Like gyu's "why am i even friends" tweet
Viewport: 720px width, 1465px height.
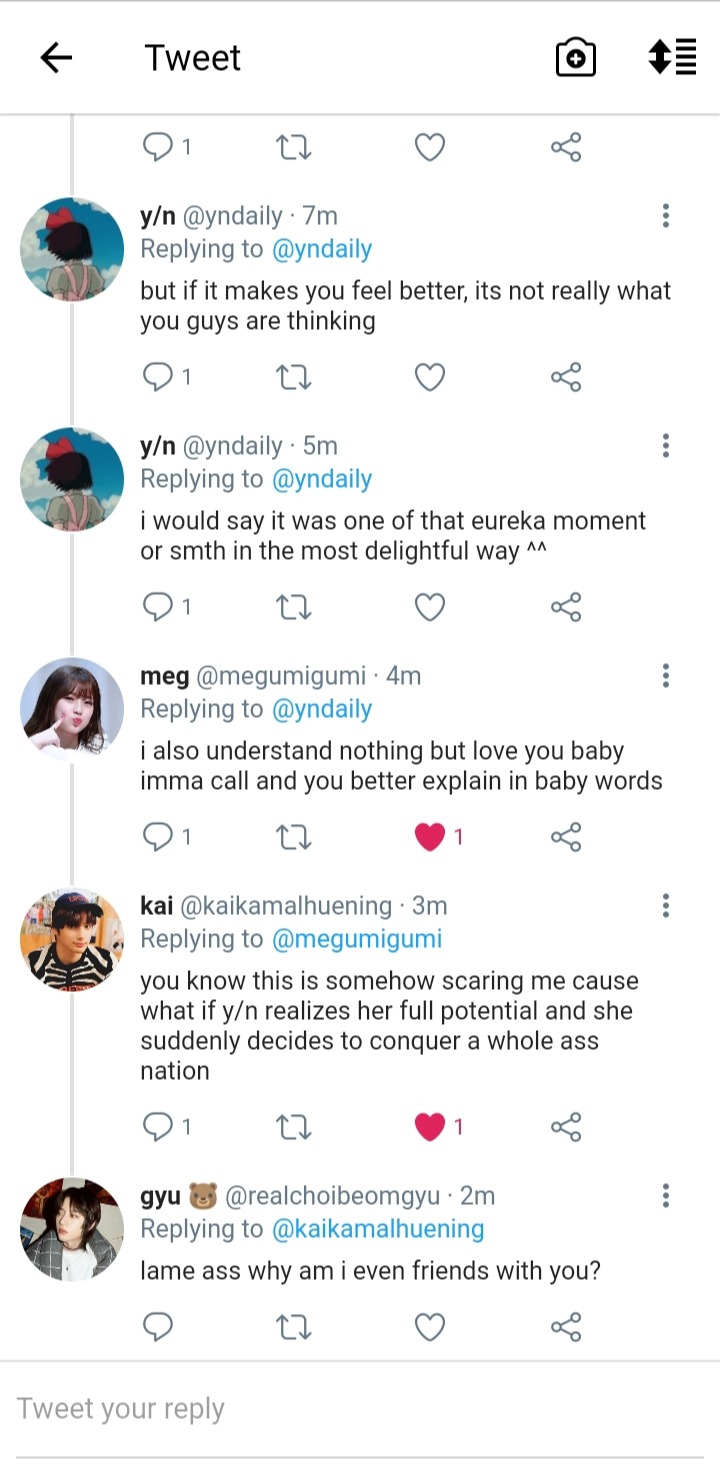(x=430, y=1327)
